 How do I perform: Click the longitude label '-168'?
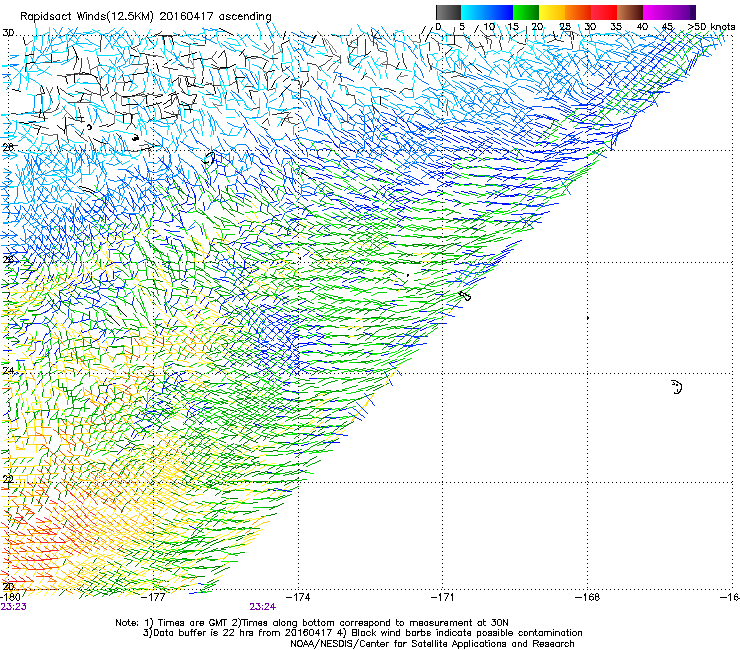pos(588,597)
